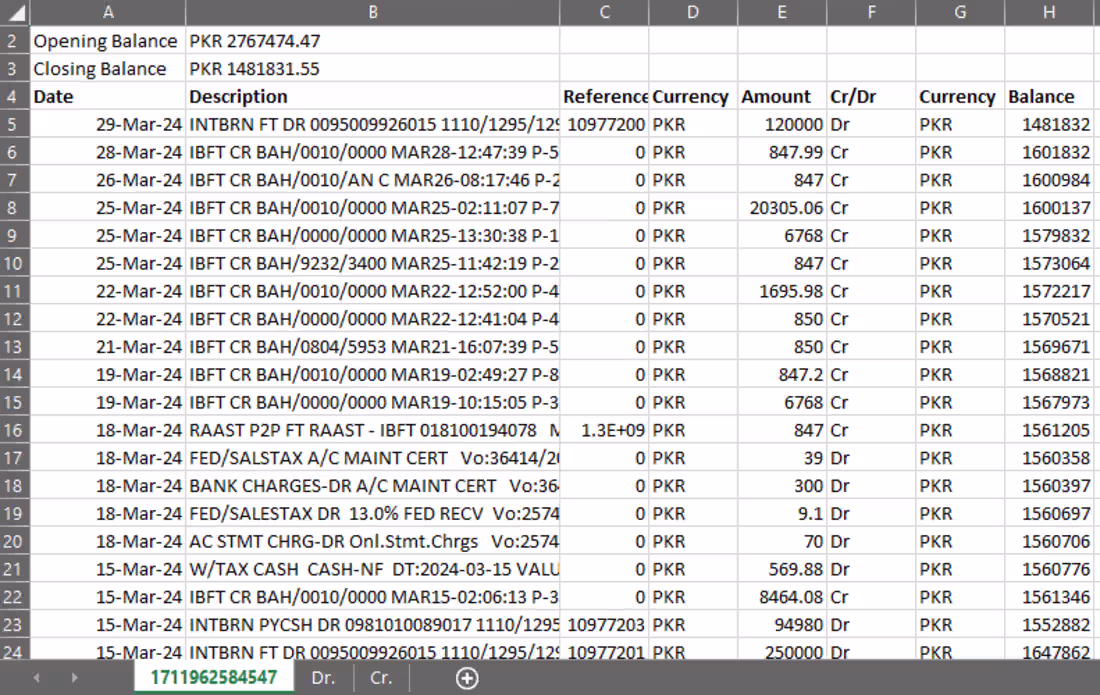Click the RAAST P2P description cell

pos(372,432)
